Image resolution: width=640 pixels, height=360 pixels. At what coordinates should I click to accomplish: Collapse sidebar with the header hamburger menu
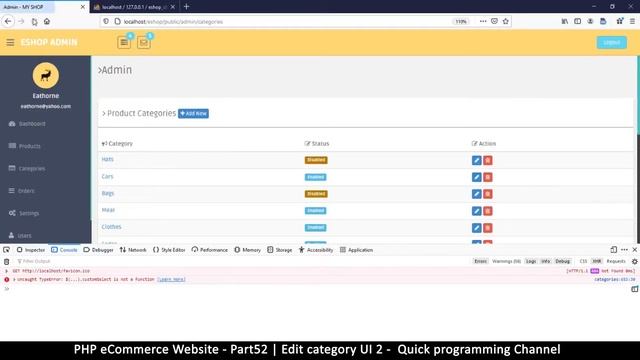(x=10, y=42)
